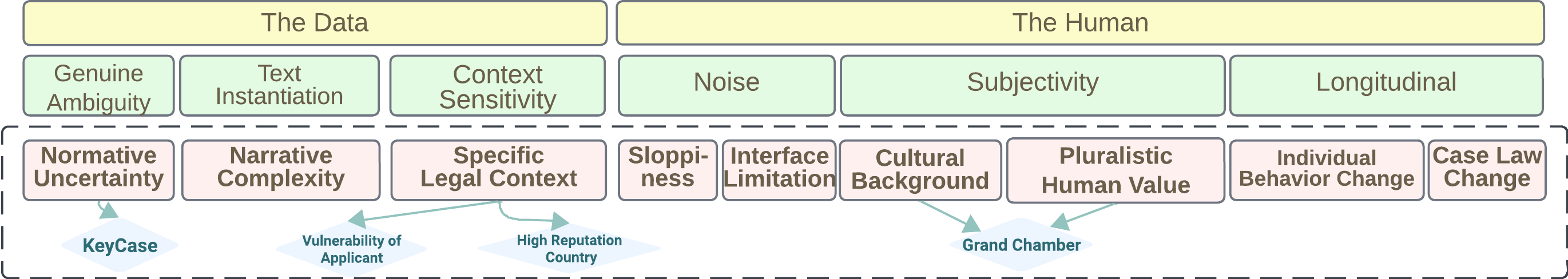Open The Human header section
The width and height of the screenshot is (1568, 279).
(x=1080, y=23)
